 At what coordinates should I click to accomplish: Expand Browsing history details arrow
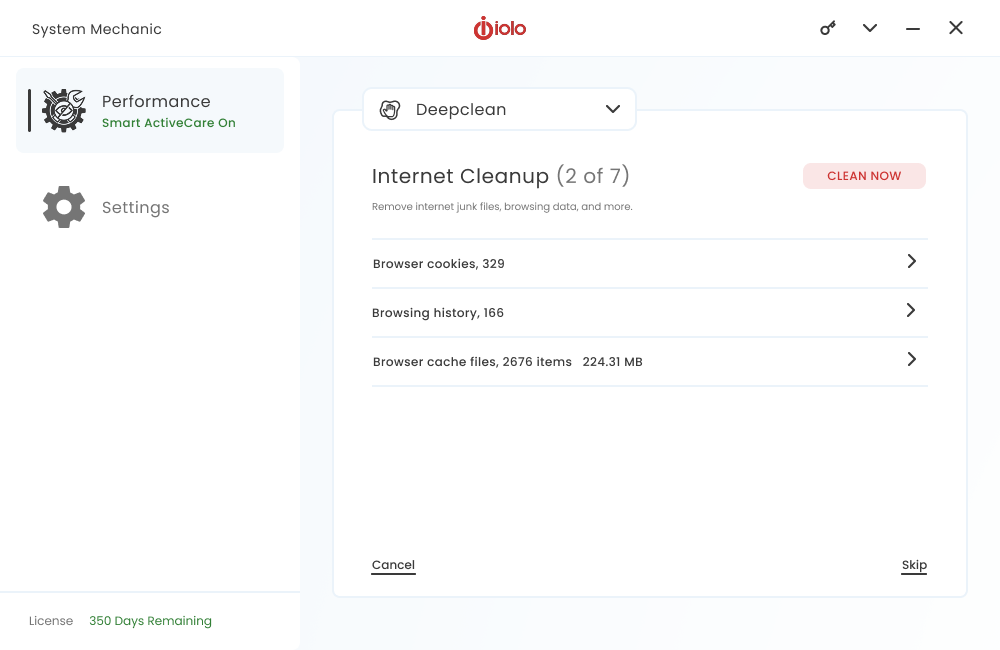911,310
